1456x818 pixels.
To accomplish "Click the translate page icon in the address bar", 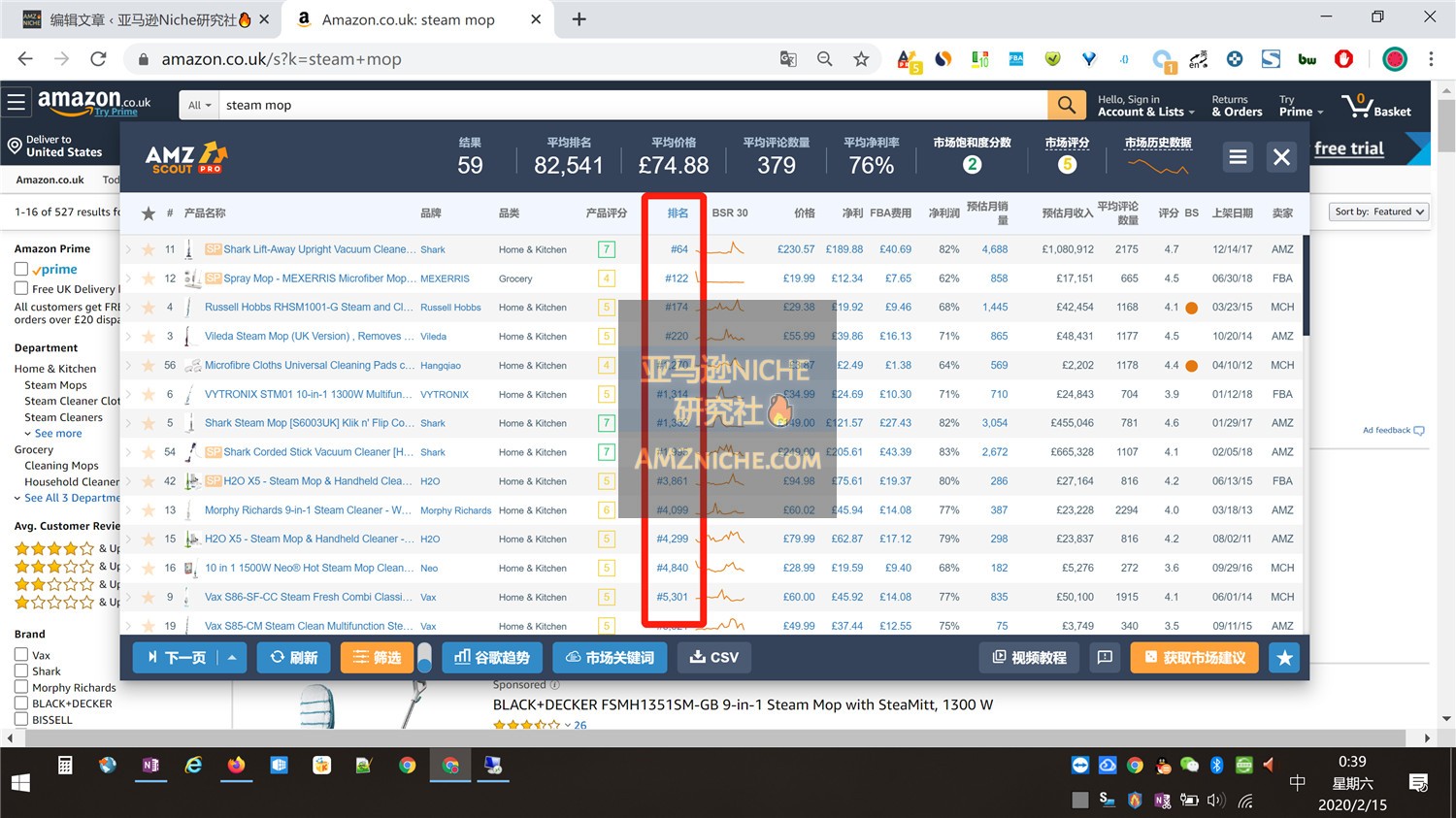I will point(788,59).
